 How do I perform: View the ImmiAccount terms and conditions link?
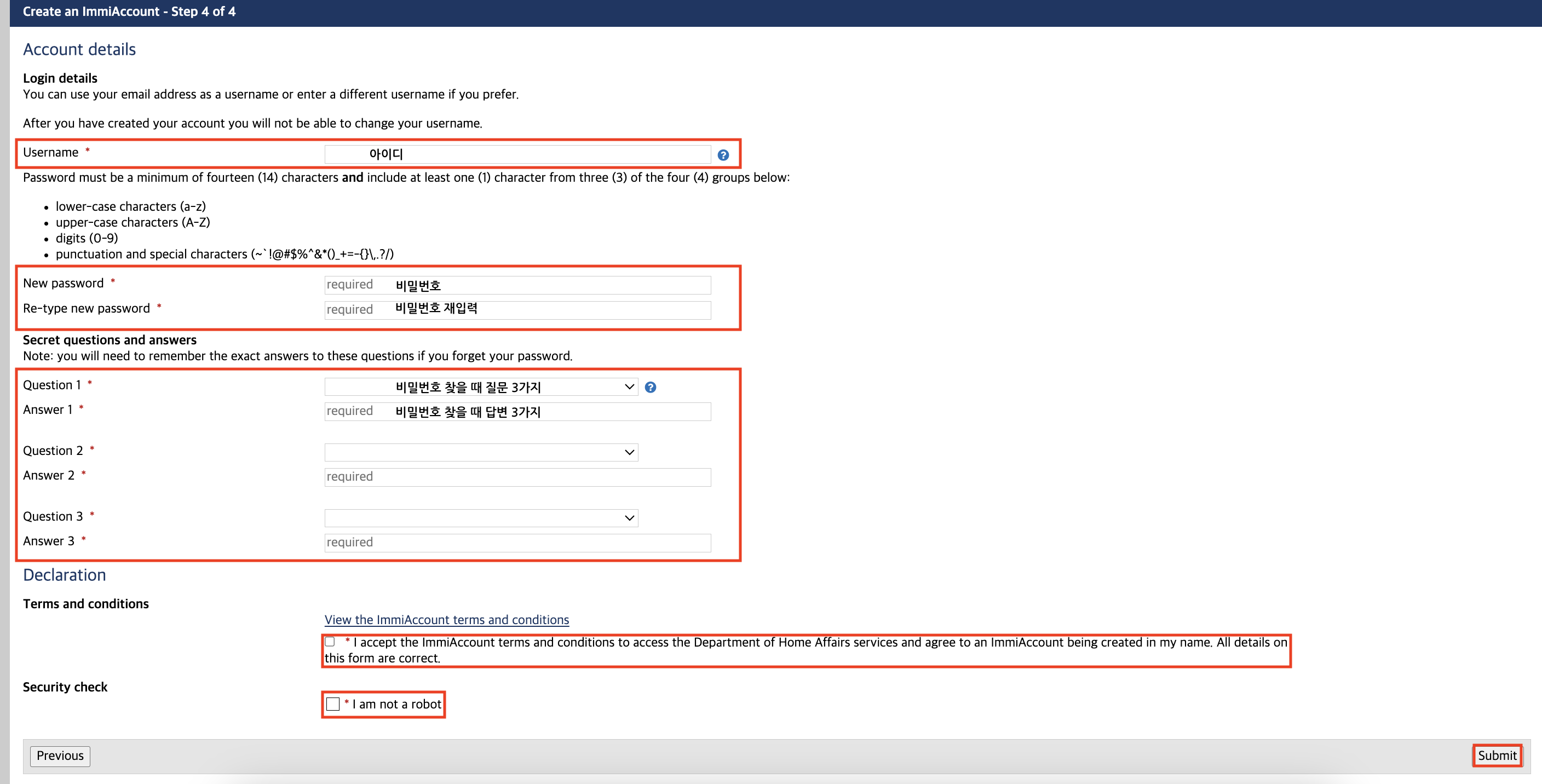447,619
